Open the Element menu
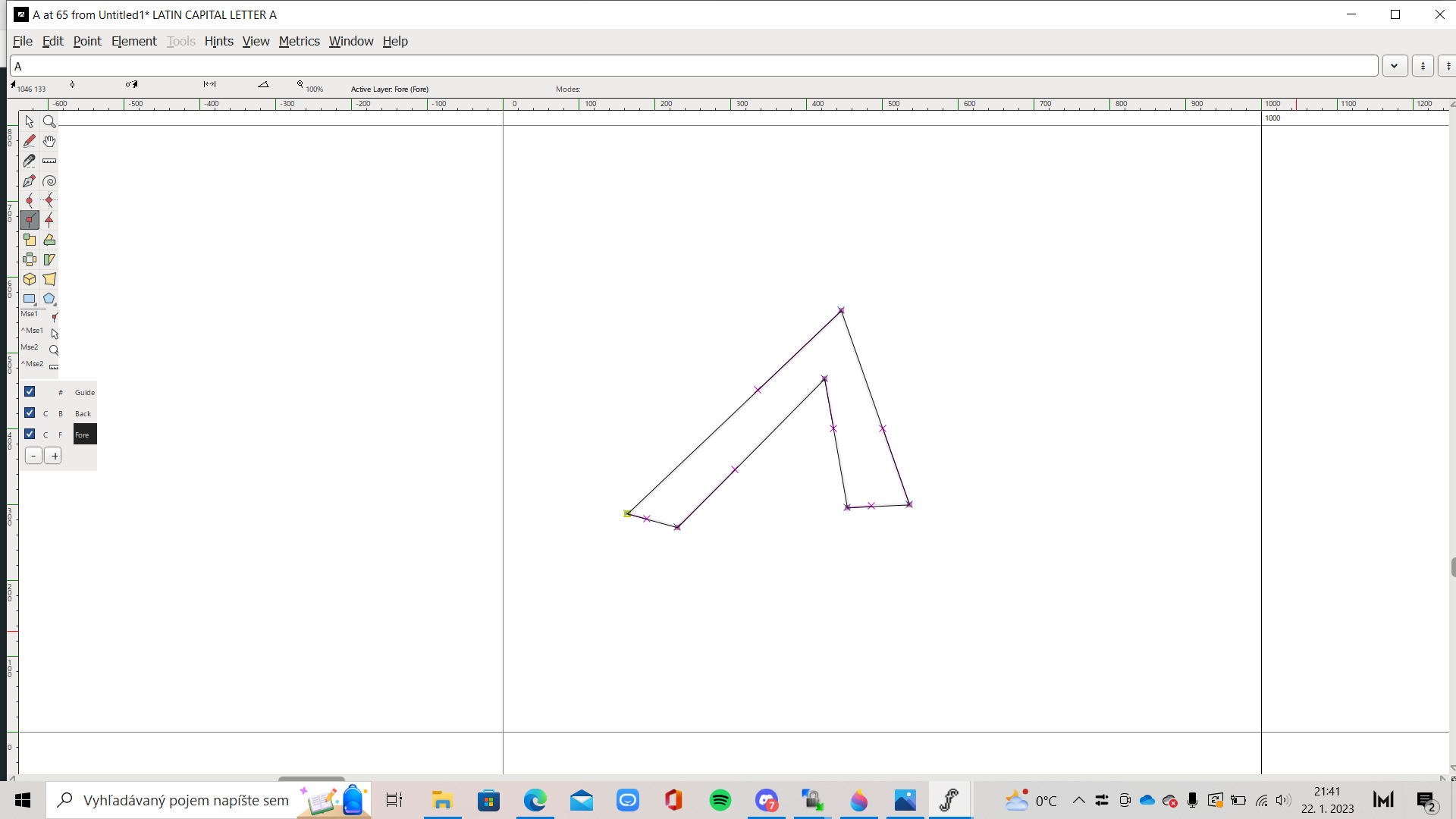Screen dimensions: 1456x819 [133, 41]
